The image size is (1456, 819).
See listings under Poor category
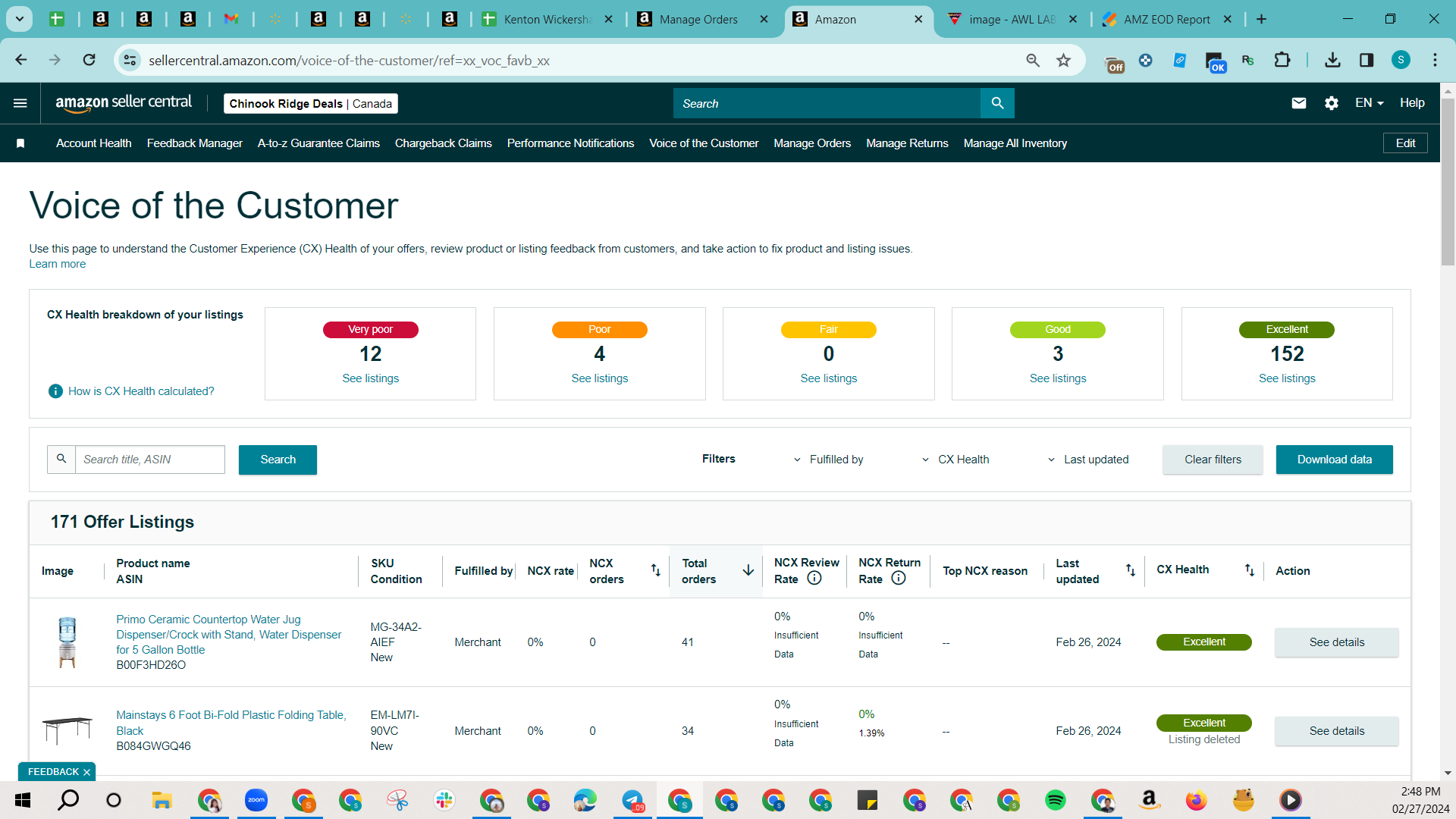coord(599,378)
